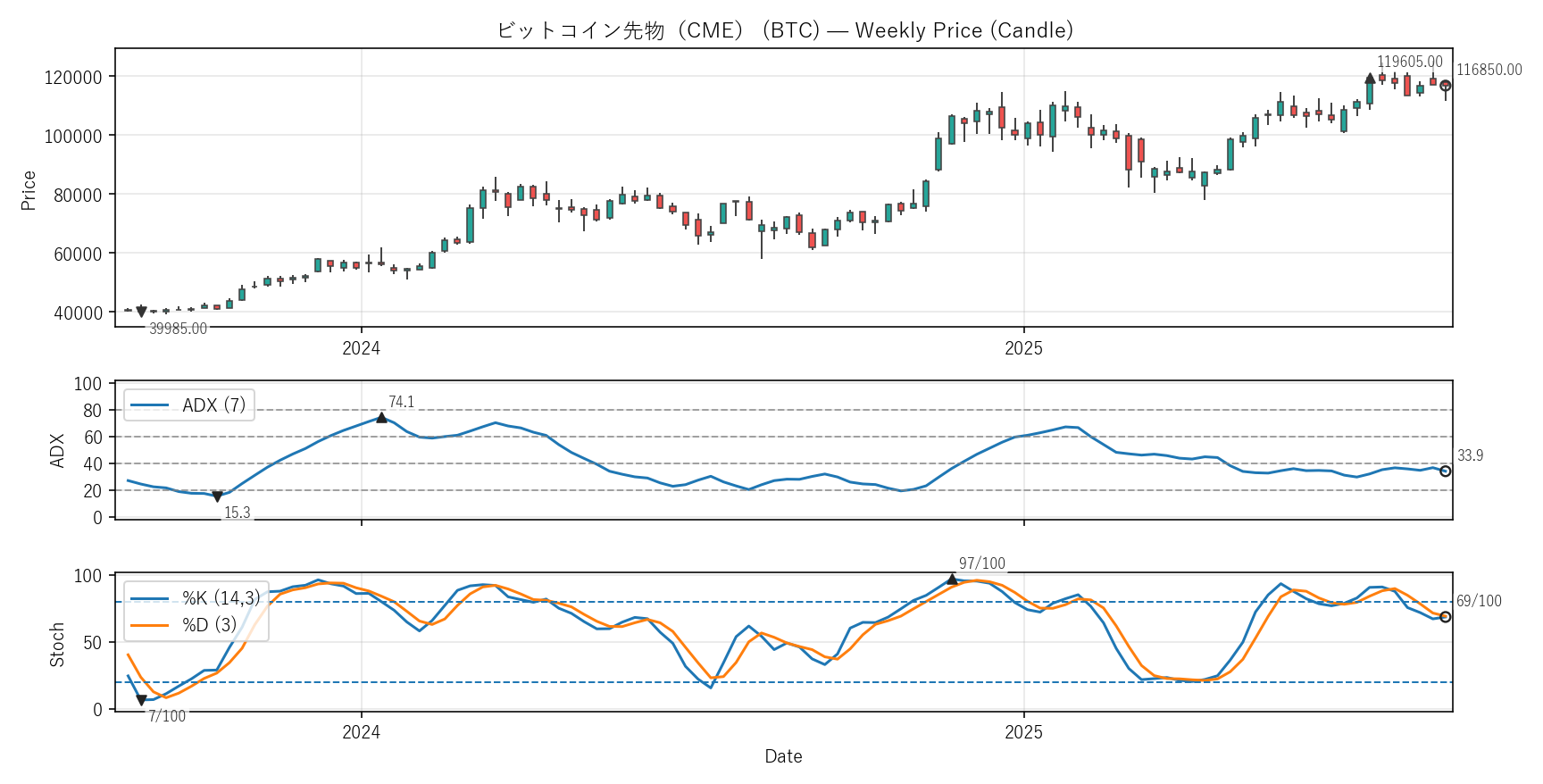The image size is (1543, 784).
Task: Click the 116850.00 last price label
Action: pos(1489,70)
